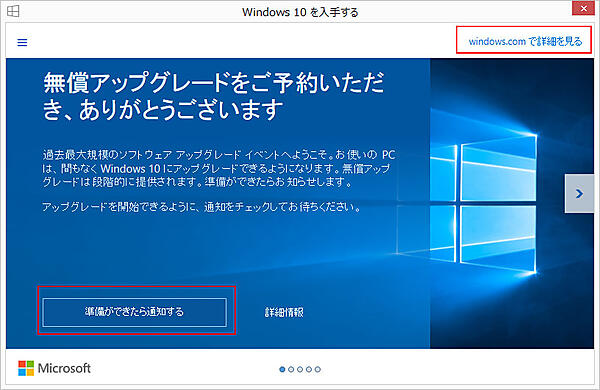This screenshot has width=600, height=390.
Task: Click "準備ができたら通知する" button
Action: point(134,312)
